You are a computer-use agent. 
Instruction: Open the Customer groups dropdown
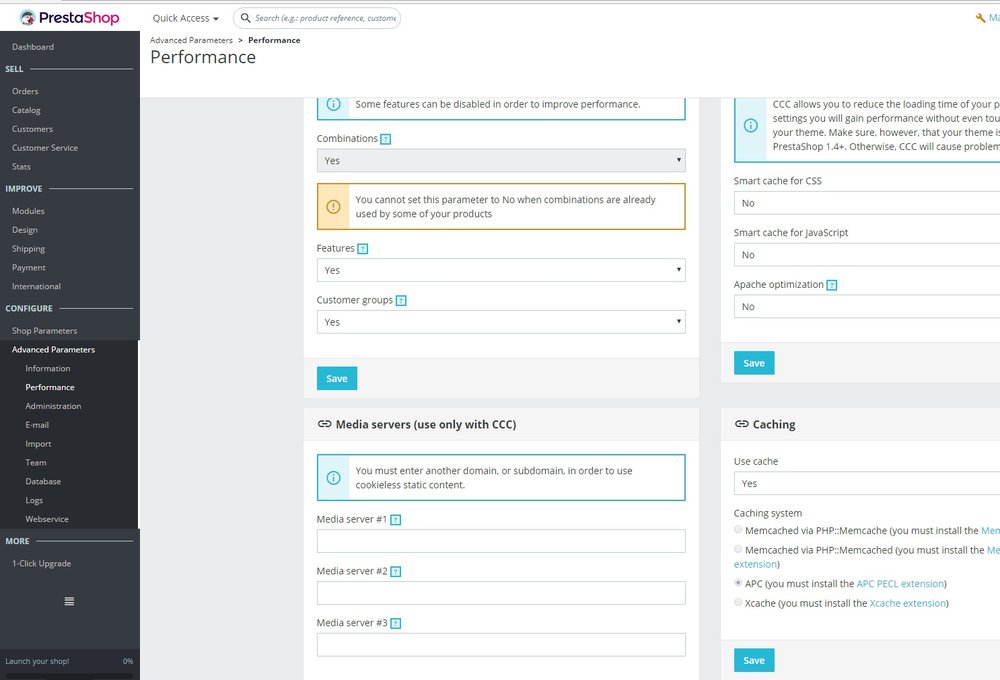tap(501, 322)
